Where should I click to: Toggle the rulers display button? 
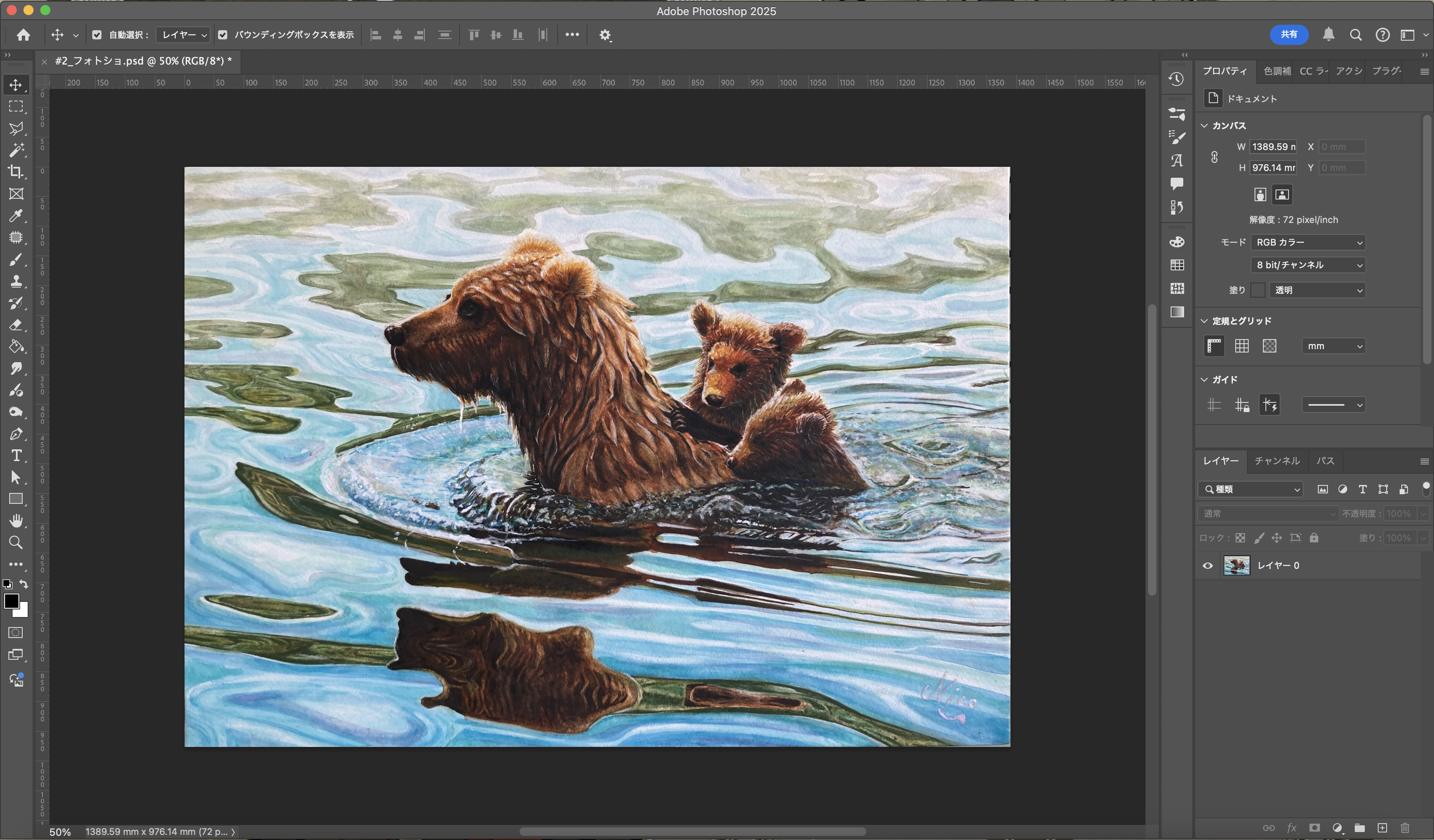point(1214,346)
